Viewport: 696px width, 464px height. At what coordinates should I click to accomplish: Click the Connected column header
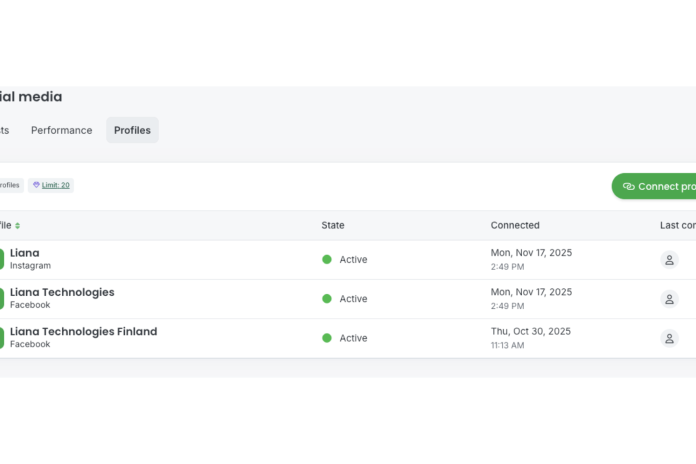coord(514,226)
